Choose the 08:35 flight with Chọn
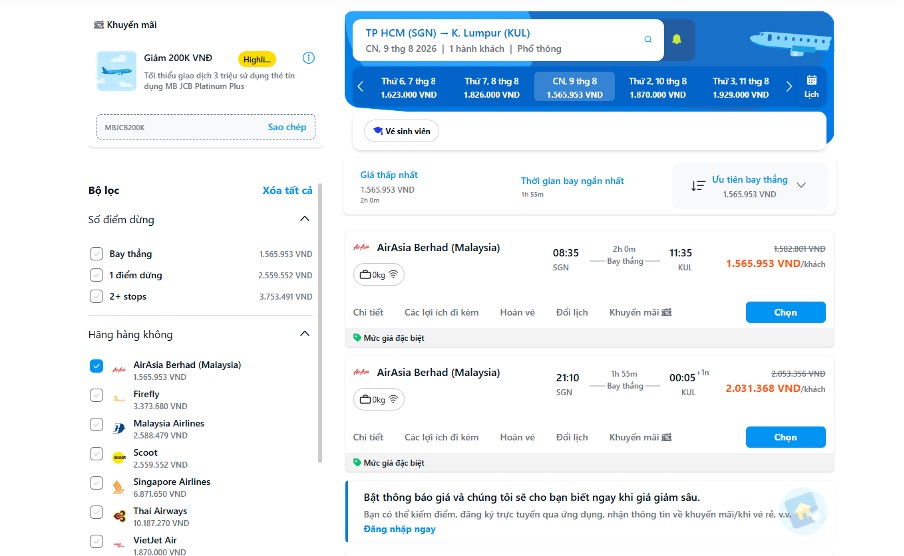Image resolution: width=904 pixels, height=556 pixels. click(785, 312)
